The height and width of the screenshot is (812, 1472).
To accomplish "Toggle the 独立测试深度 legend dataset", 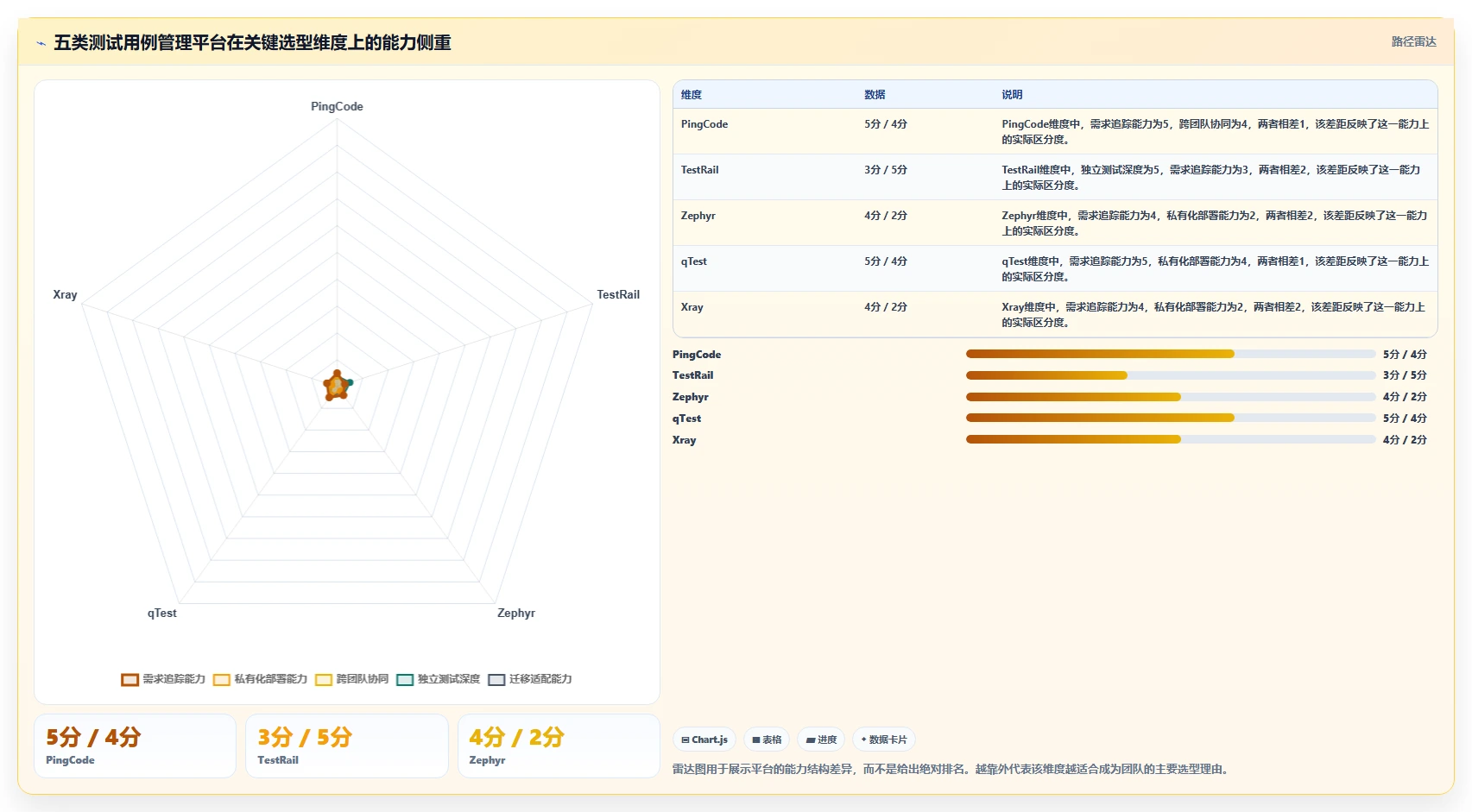I will click(x=439, y=679).
